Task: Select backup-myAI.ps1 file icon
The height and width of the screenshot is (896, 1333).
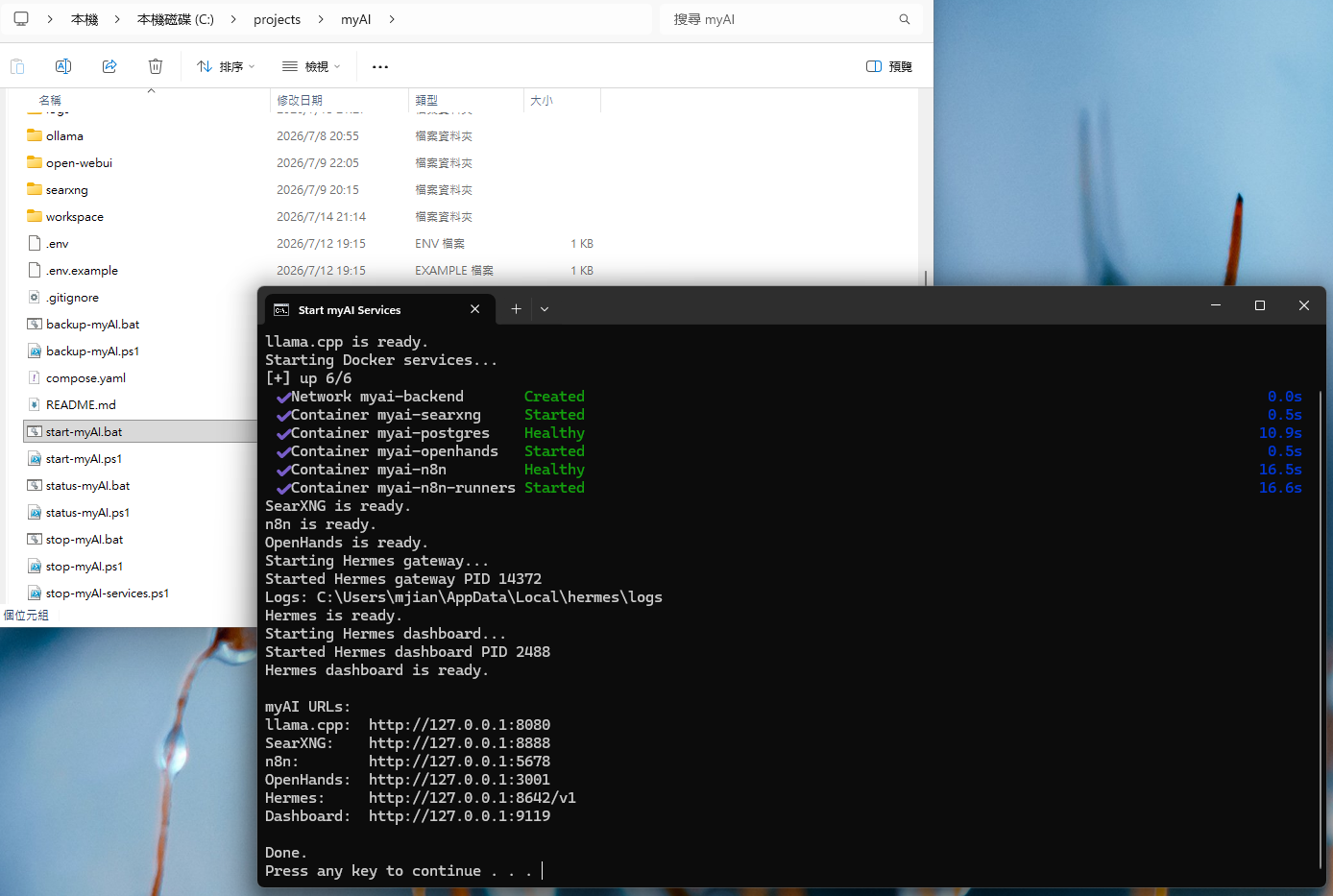Action: click(x=35, y=351)
